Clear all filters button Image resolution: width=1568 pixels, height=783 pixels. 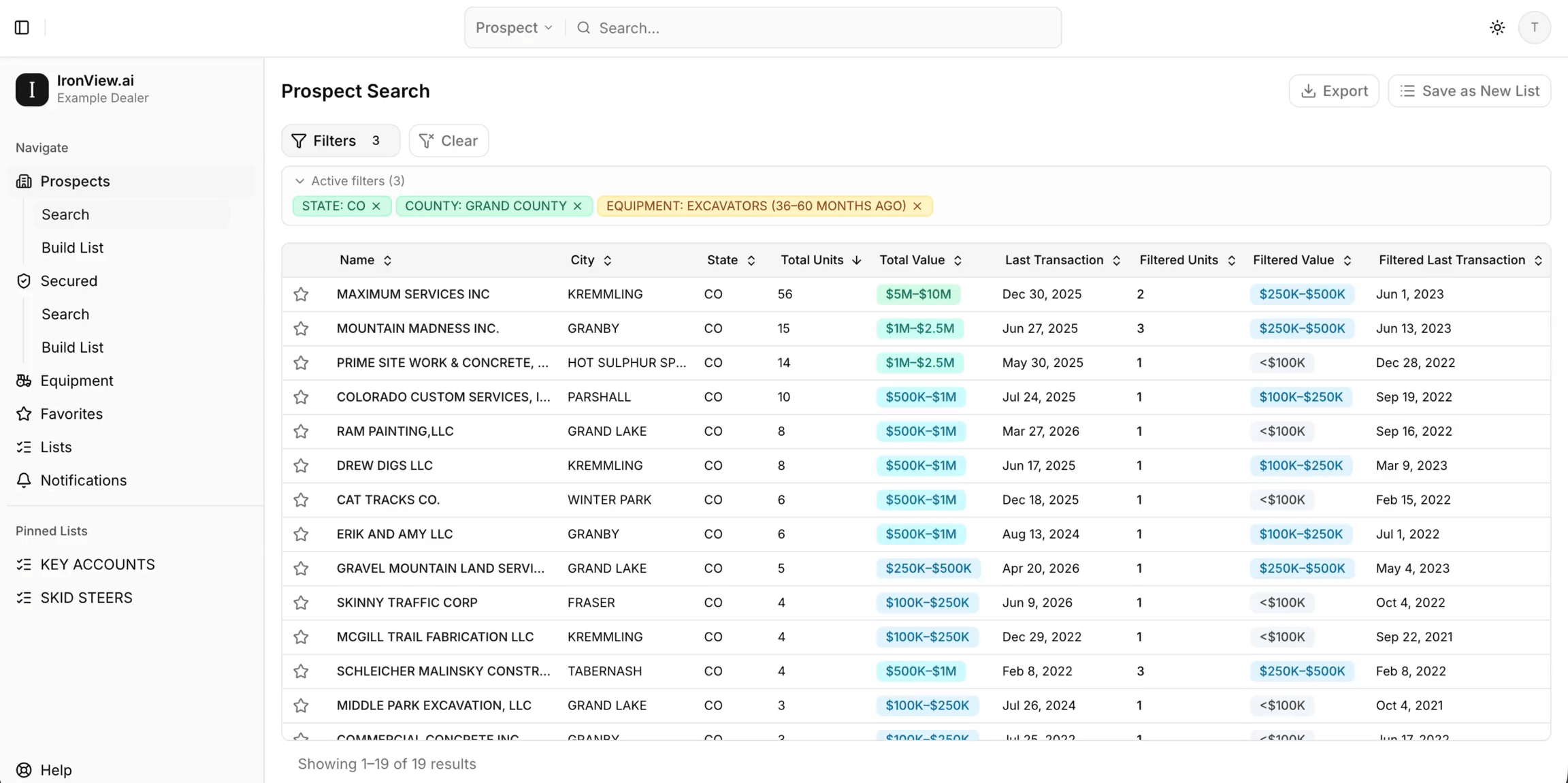click(x=448, y=140)
